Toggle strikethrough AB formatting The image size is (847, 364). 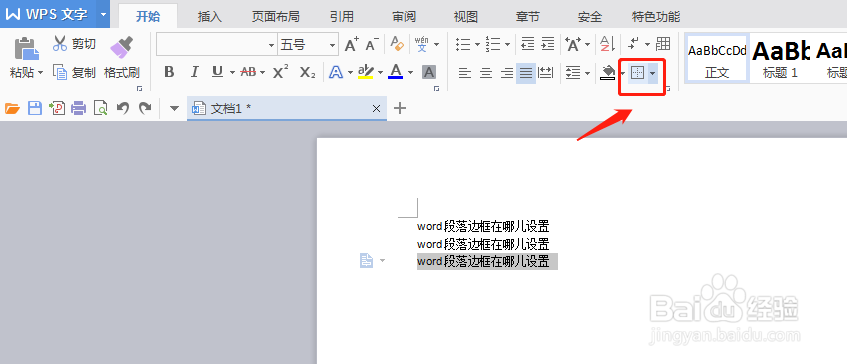tap(248, 72)
